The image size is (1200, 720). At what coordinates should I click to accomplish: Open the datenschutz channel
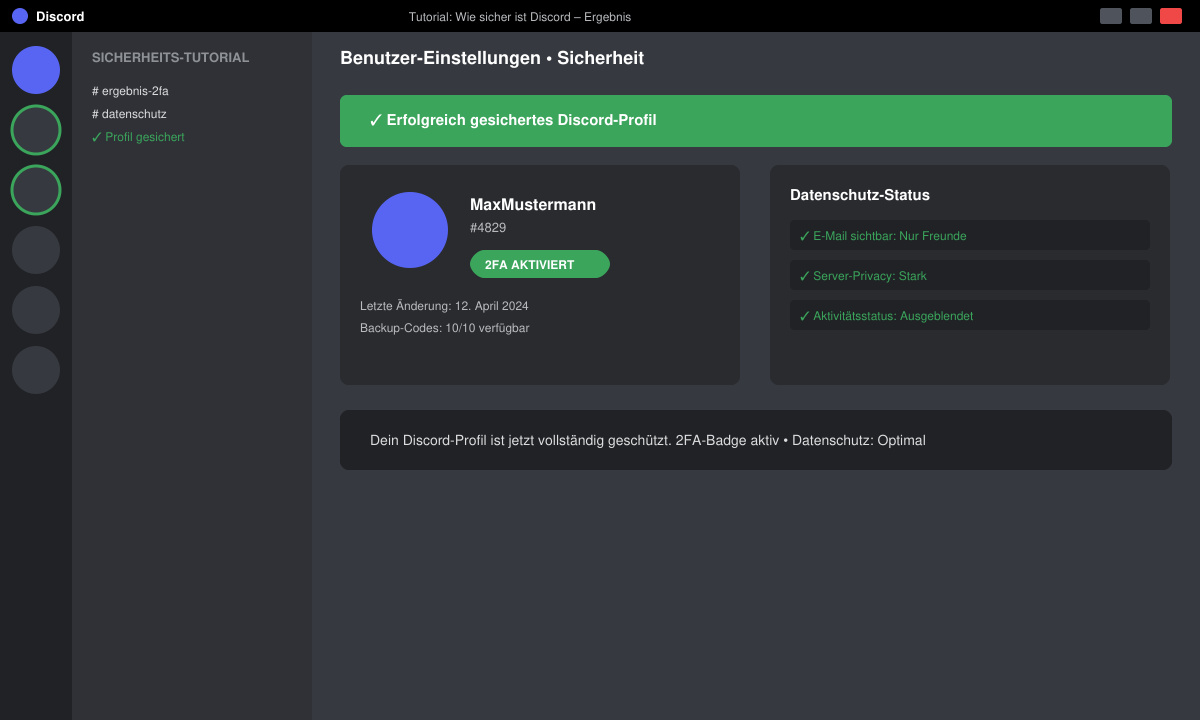point(129,114)
